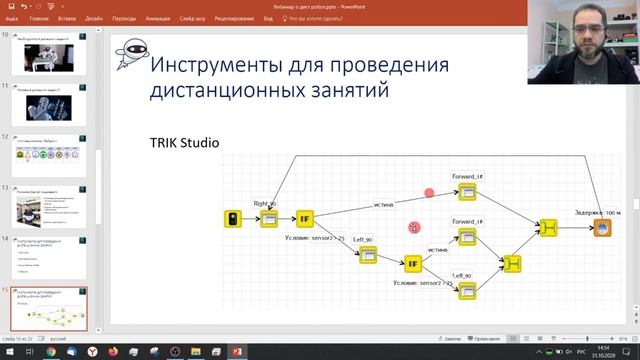
Task: Select slide 11 thumbnail
Action: 49,105
